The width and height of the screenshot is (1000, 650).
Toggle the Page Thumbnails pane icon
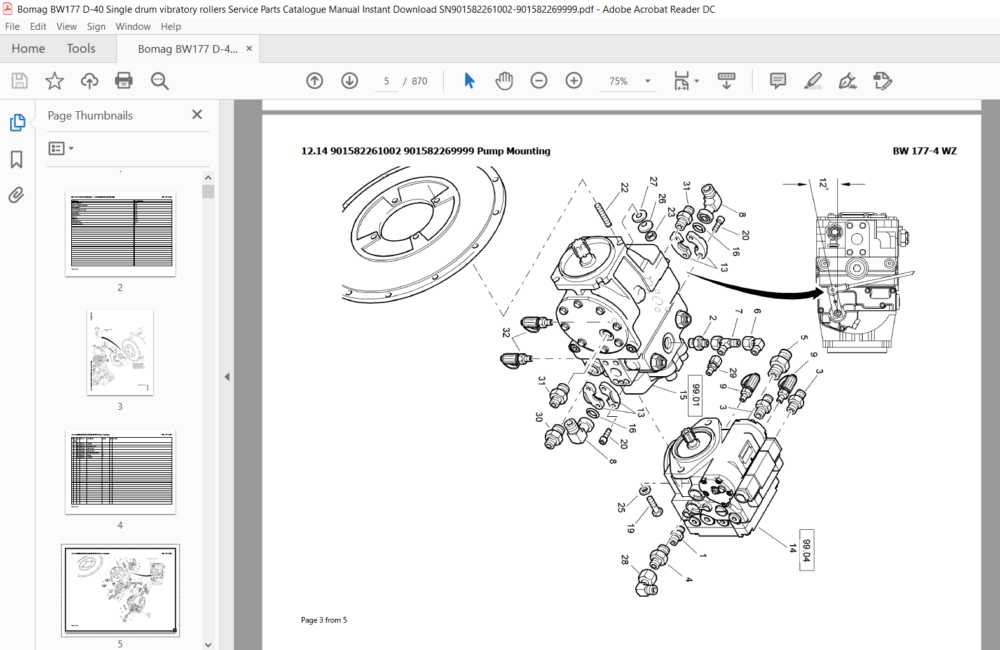(x=17, y=122)
